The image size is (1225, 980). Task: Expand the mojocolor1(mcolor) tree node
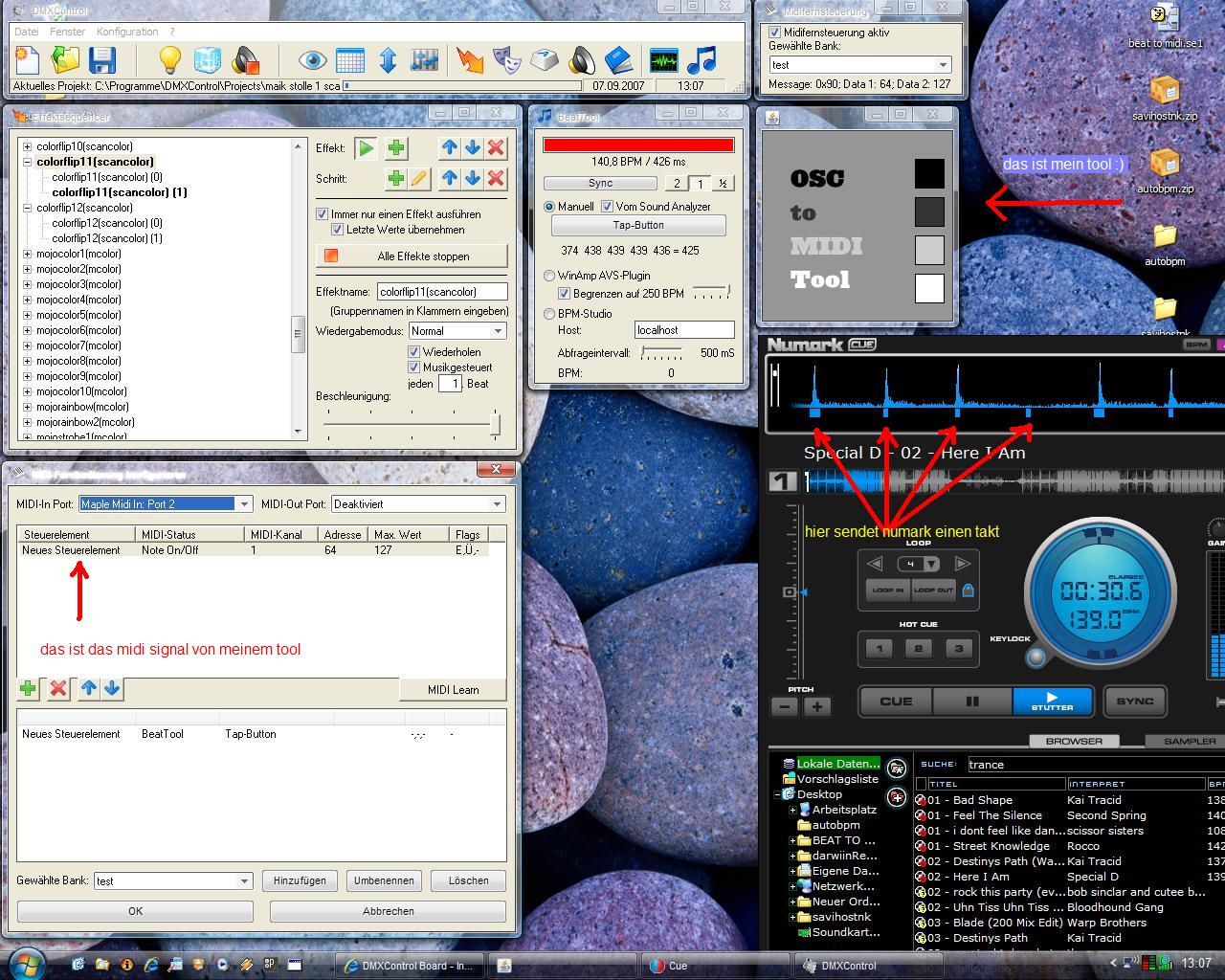pos(27,254)
